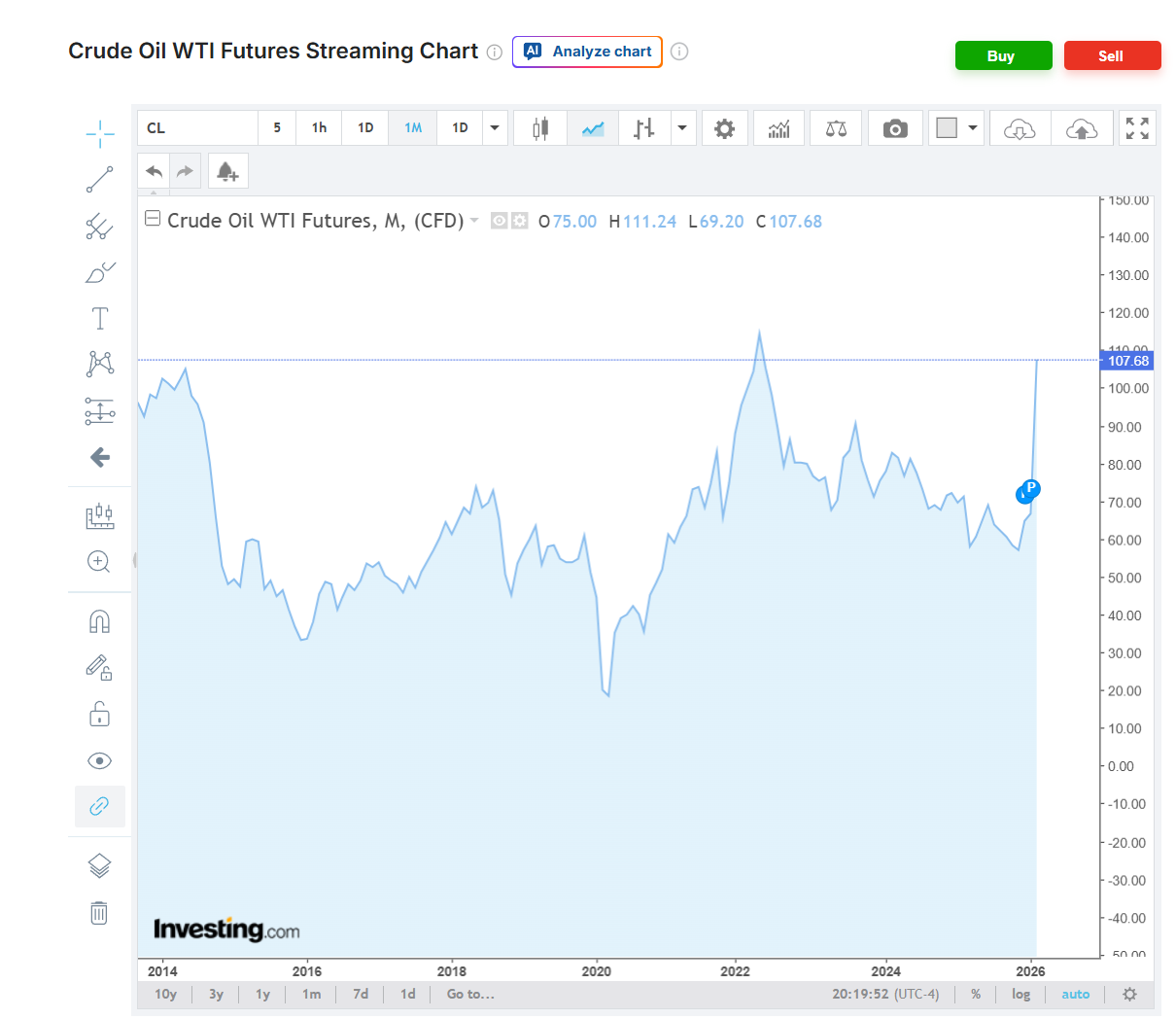Click the add alert bell icon
Image resolution: width=1176 pixels, height=1019 pixels.
pos(227,171)
